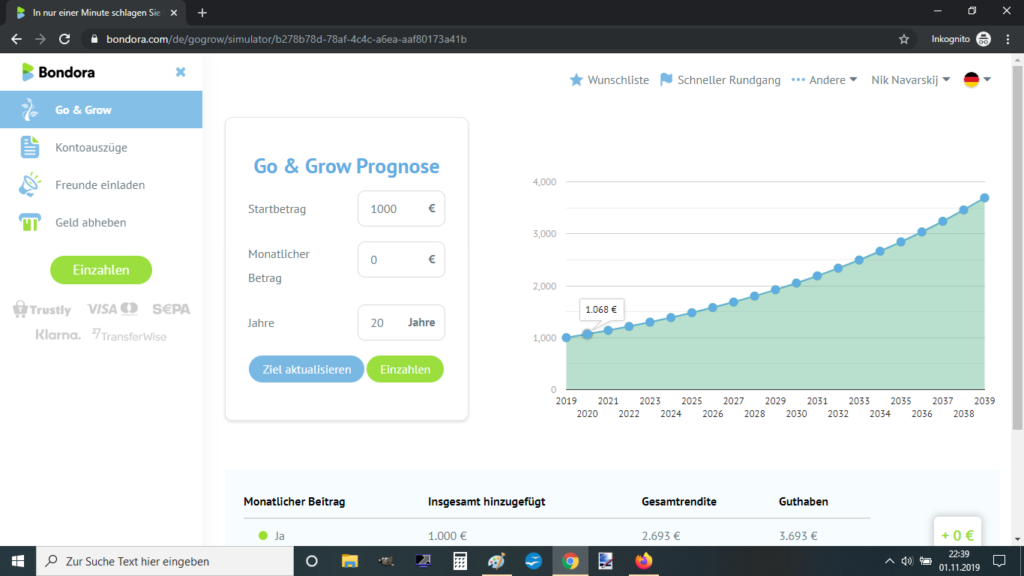The width and height of the screenshot is (1024, 576).
Task: Open the Windows Start menu
Action: (x=18, y=561)
